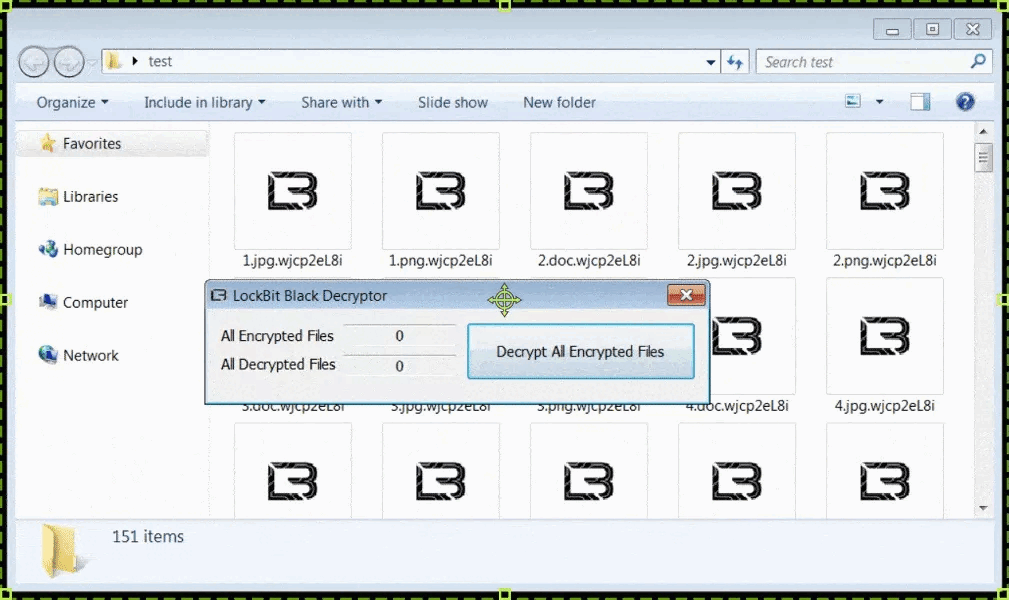Click the Back navigation arrow button
The height and width of the screenshot is (600, 1009).
click(33, 62)
